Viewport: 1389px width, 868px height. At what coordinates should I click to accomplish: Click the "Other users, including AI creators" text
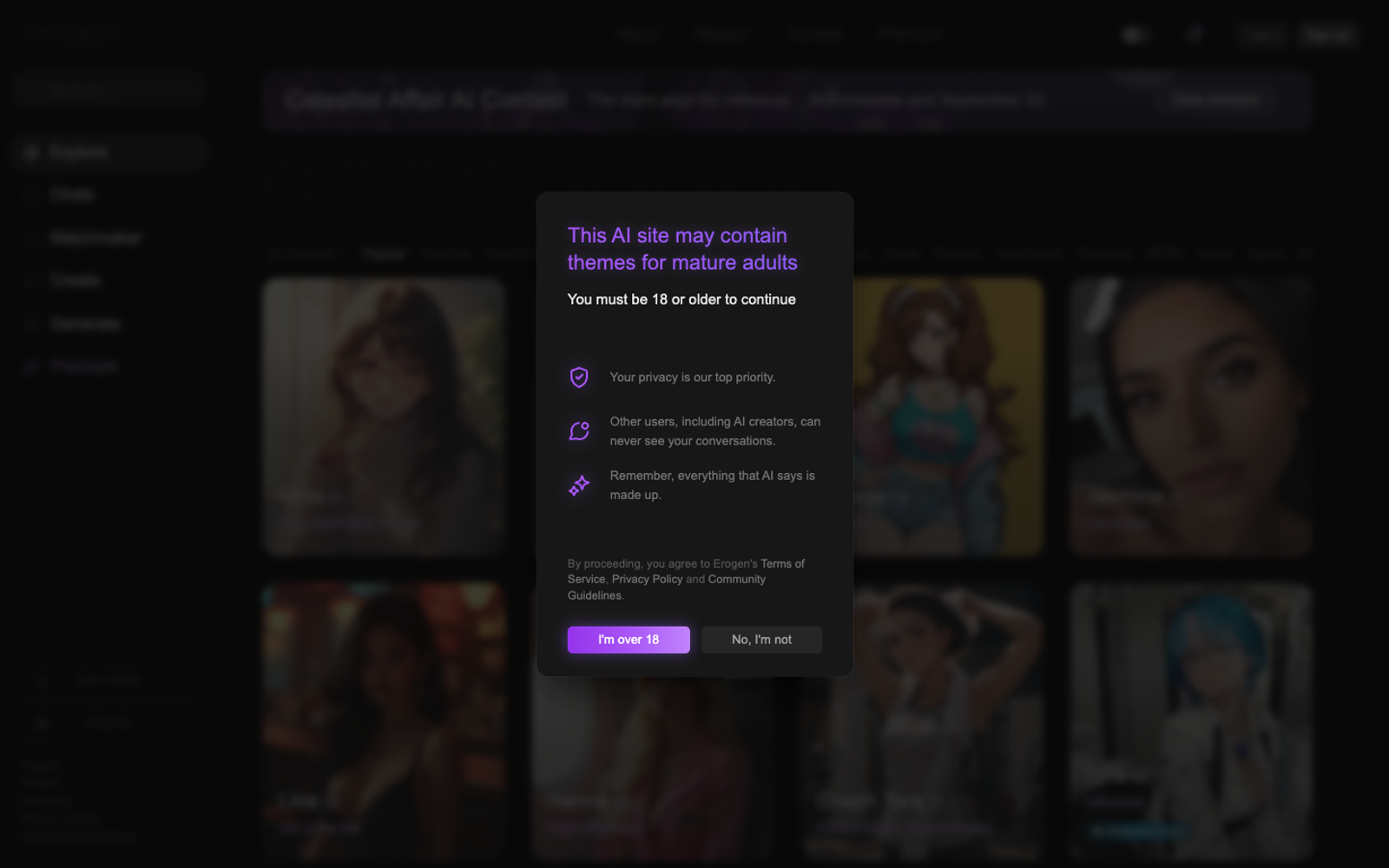point(715,431)
